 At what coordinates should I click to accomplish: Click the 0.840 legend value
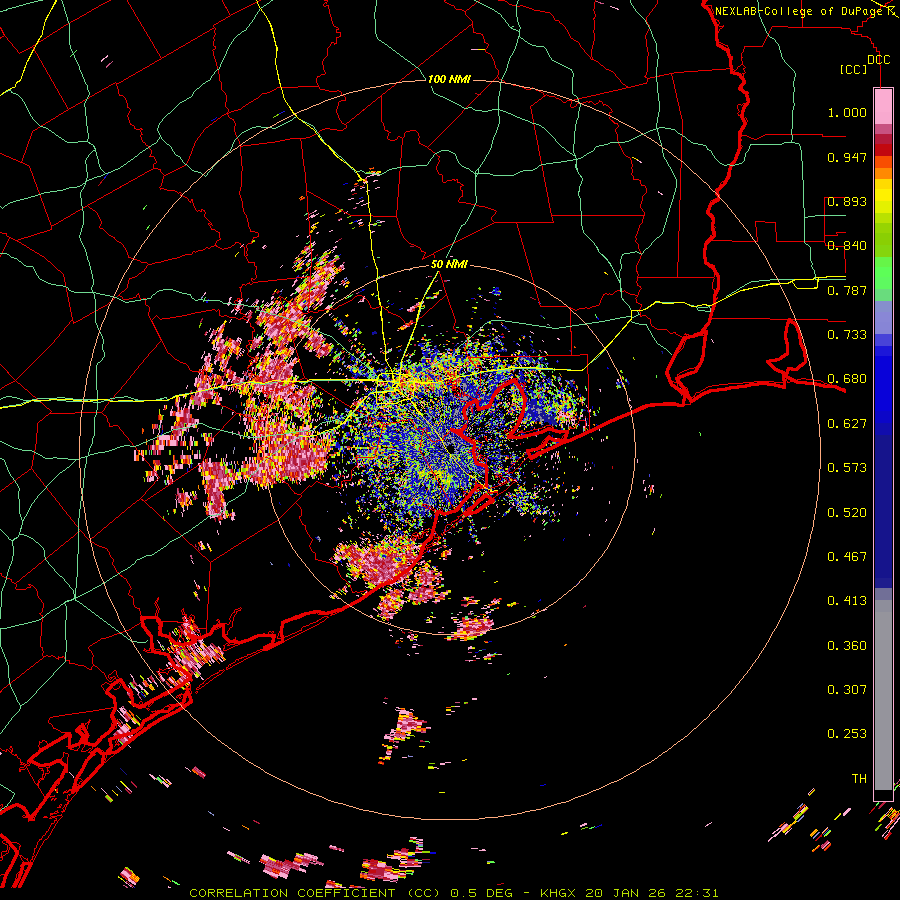pyautogui.click(x=847, y=246)
